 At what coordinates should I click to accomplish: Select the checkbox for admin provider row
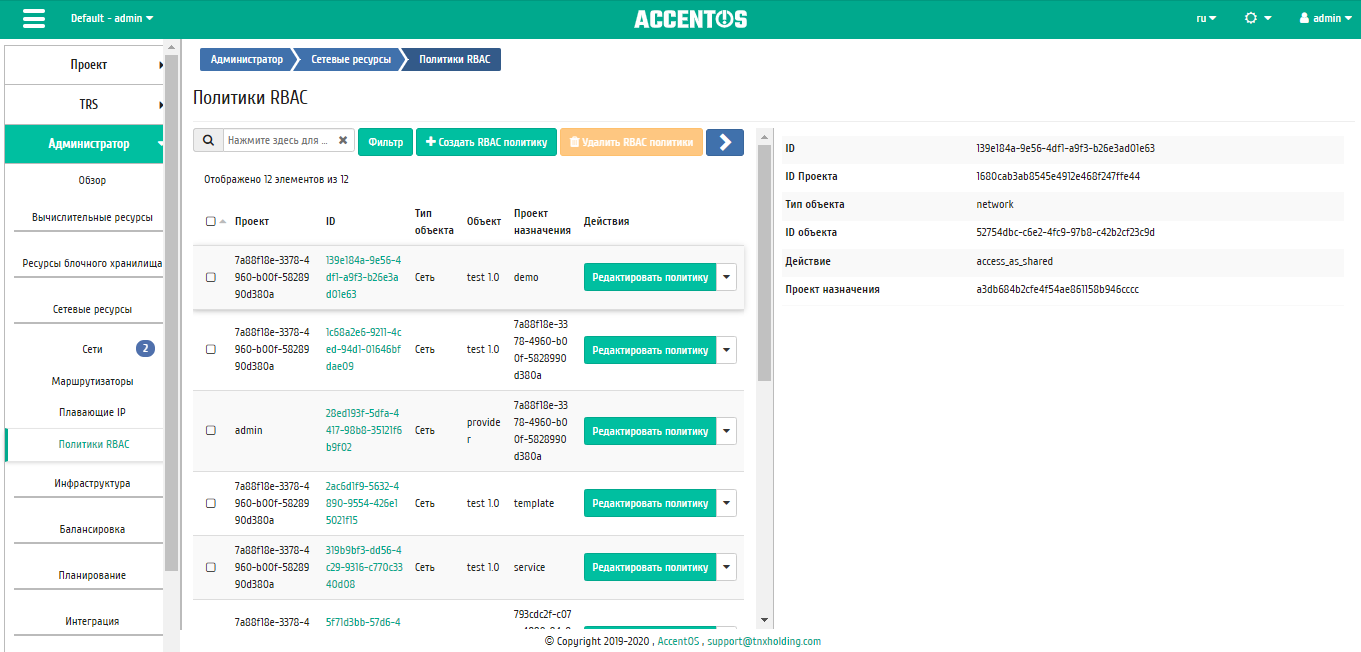210,430
